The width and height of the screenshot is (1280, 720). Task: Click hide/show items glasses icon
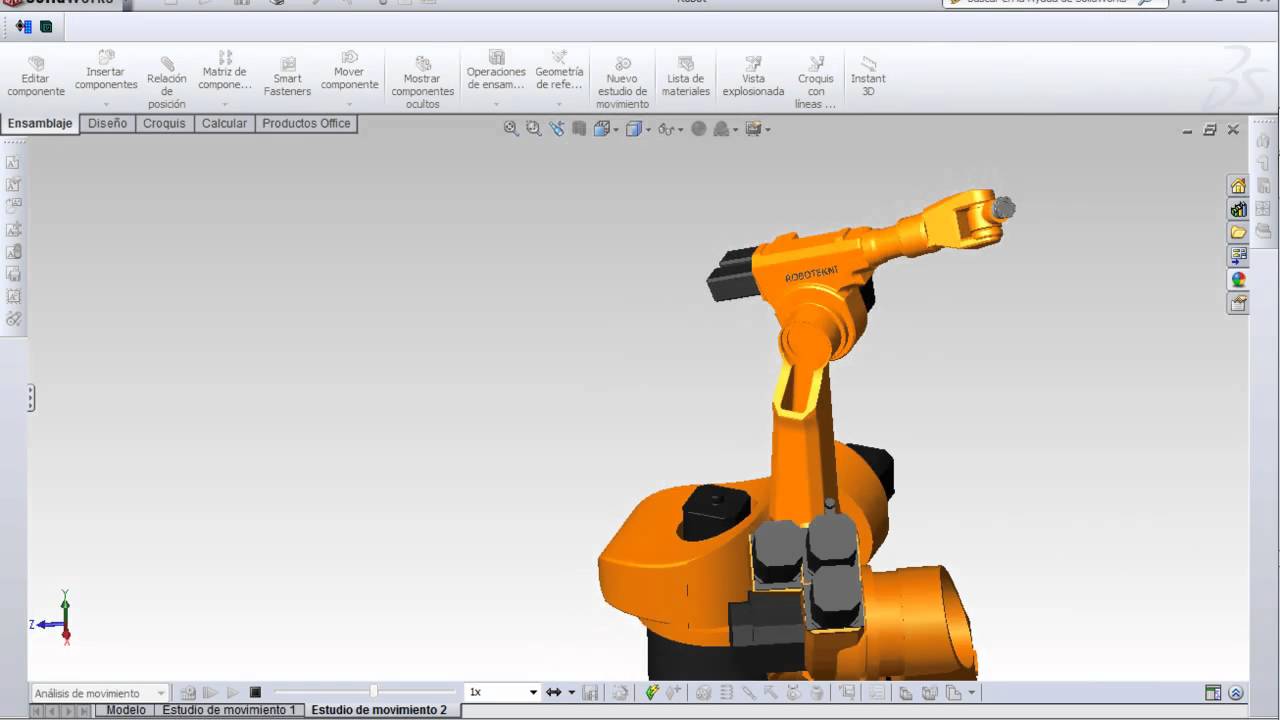(x=666, y=129)
